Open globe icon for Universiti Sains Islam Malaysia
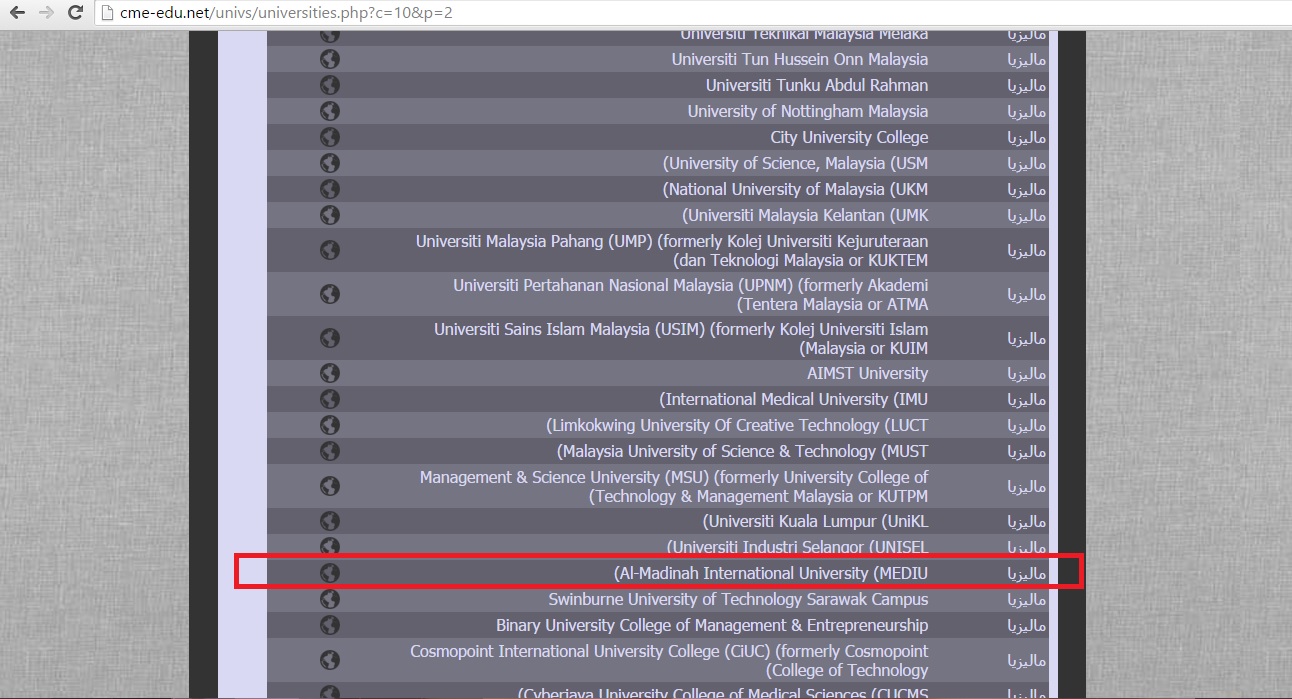Image resolution: width=1292 pixels, height=699 pixels. point(330,338)
